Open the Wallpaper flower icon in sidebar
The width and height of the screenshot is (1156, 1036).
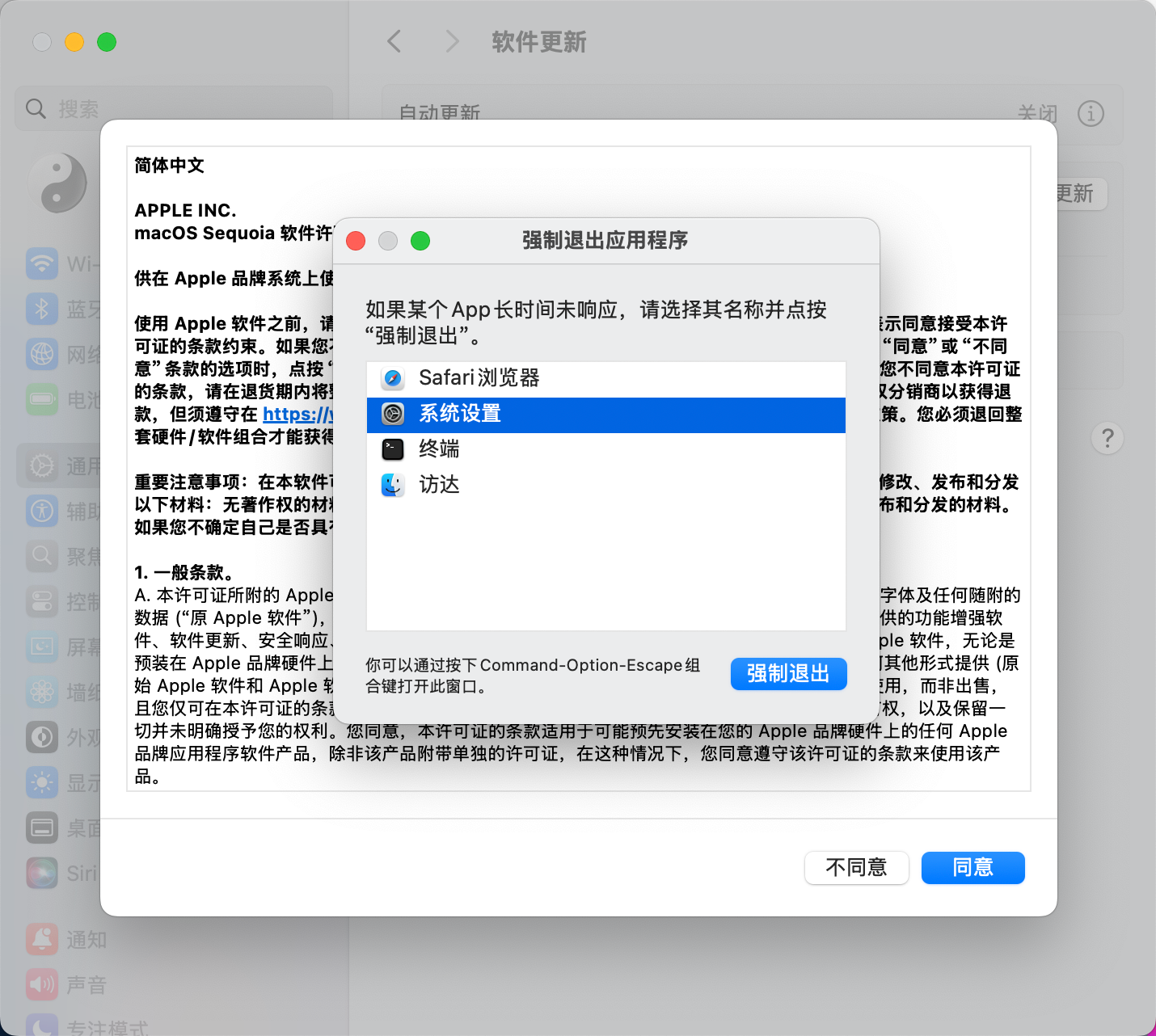coord(42,692)
